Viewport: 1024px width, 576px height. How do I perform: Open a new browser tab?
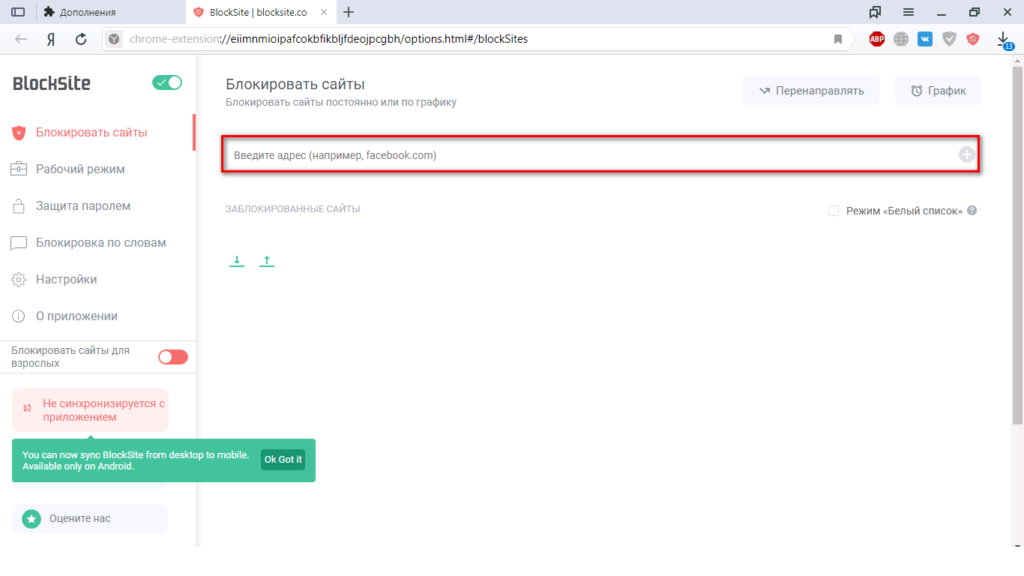coord(349,12)
